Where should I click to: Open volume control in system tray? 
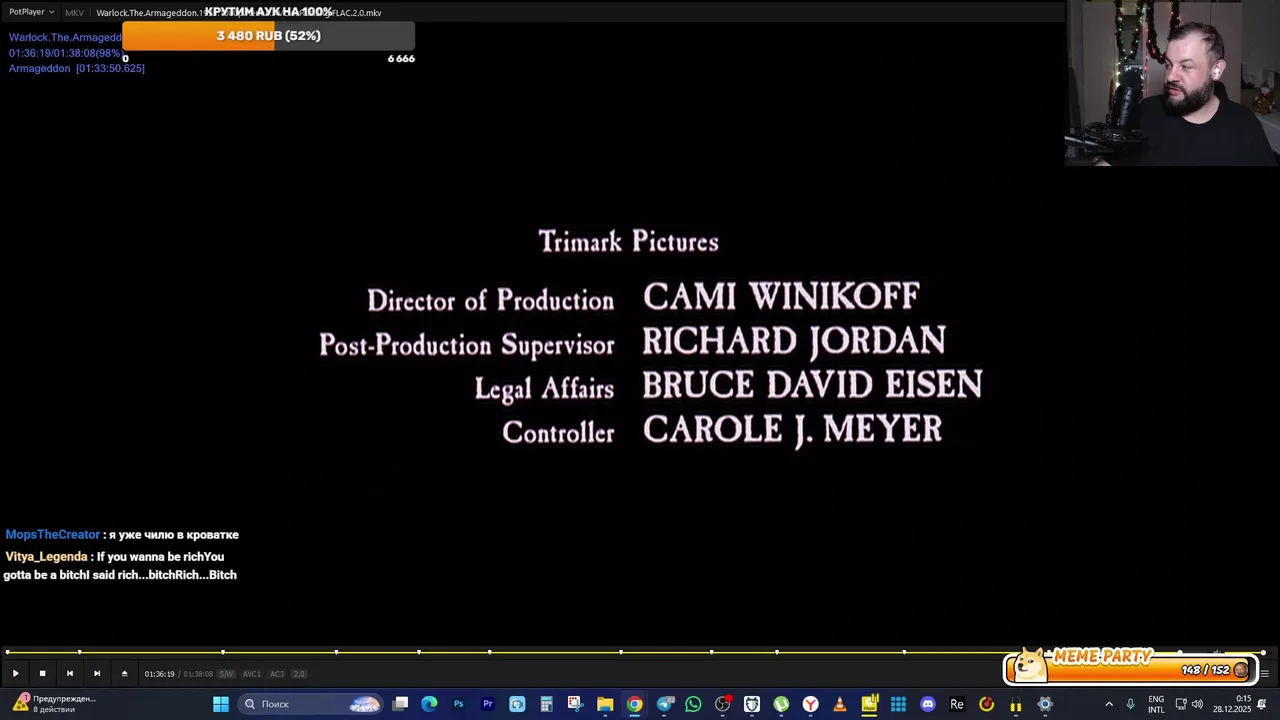pos(1197,704)
